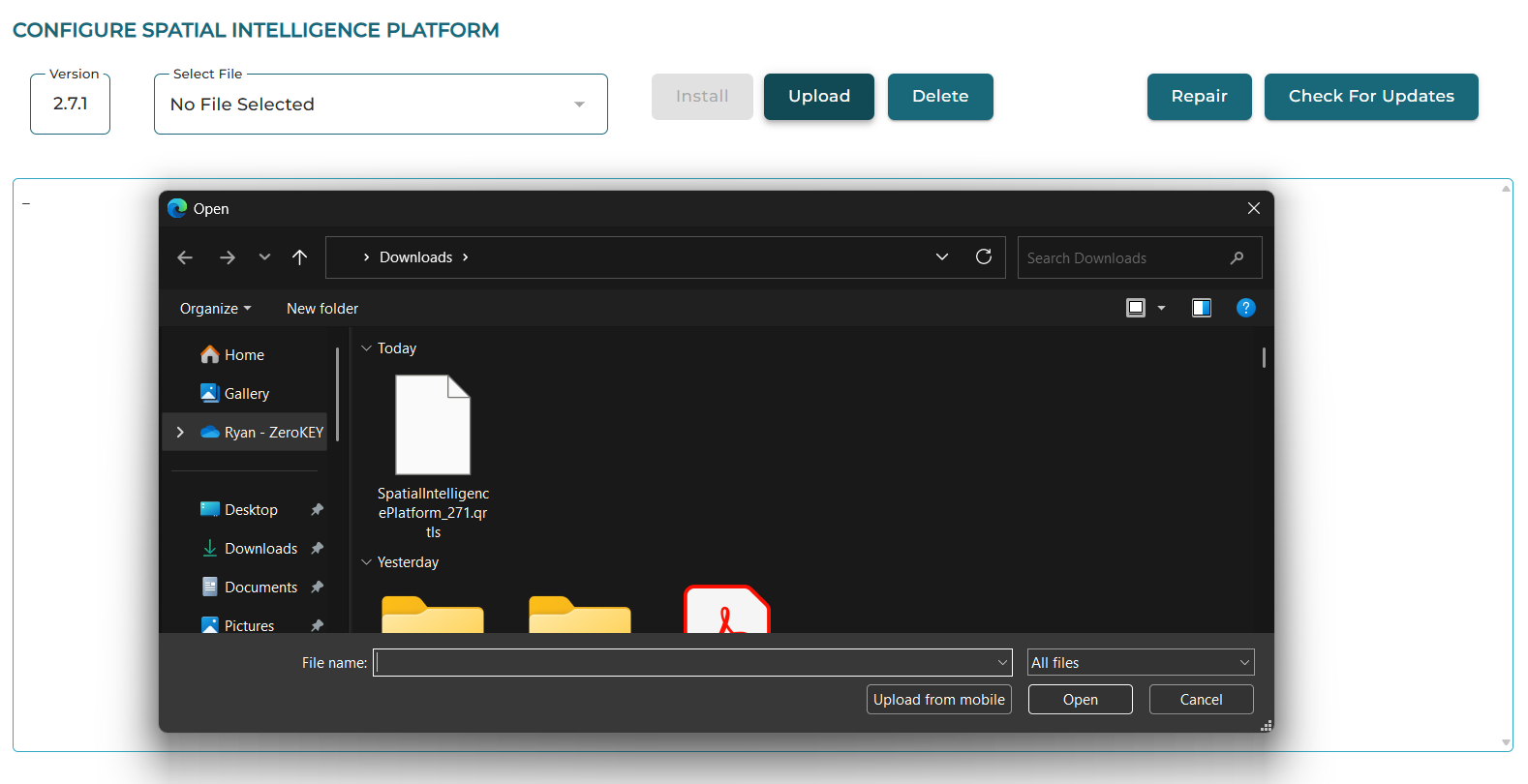Collapse the Today file group
The height and width of the screenshot is (784, 1528).
[x=367, y=348]
